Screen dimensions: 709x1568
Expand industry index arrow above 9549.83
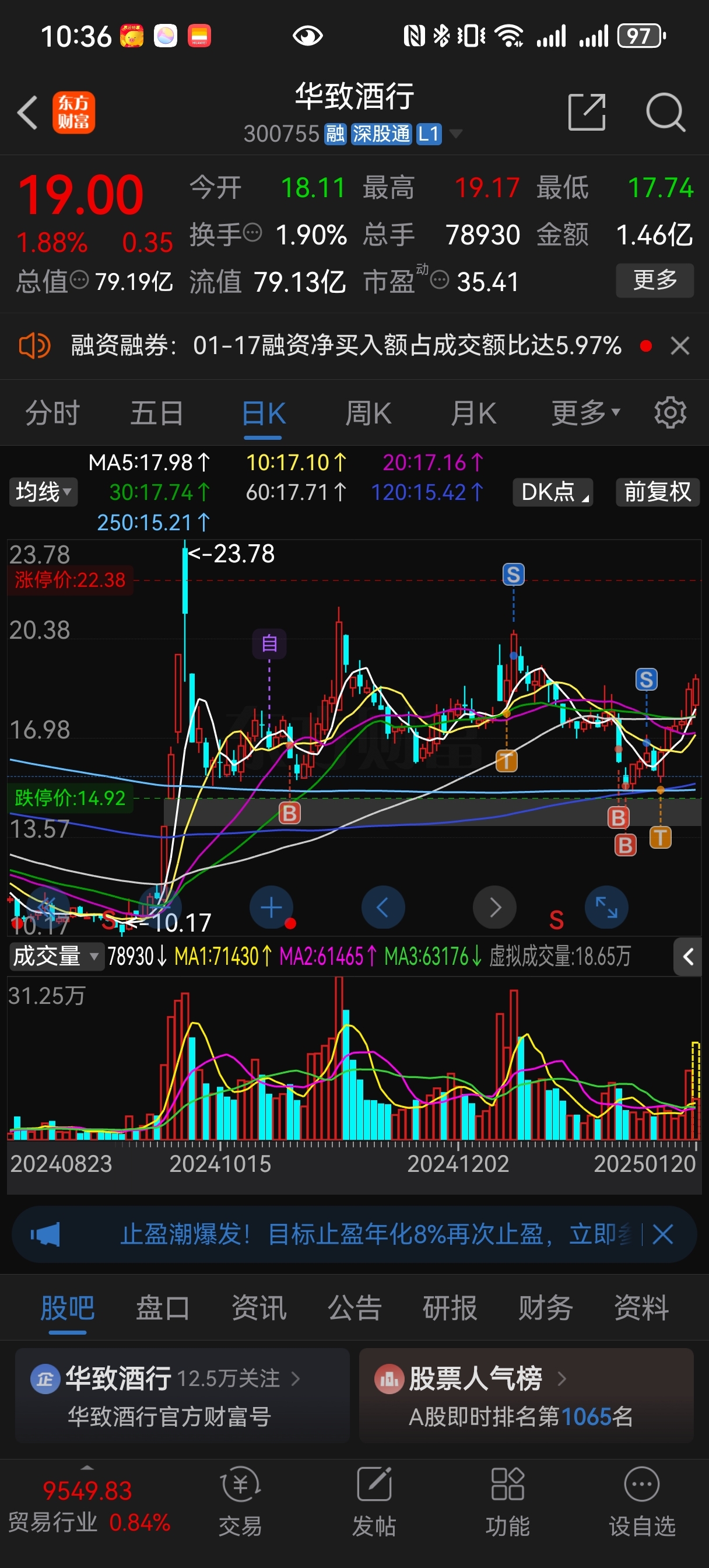pos(87,1468)
